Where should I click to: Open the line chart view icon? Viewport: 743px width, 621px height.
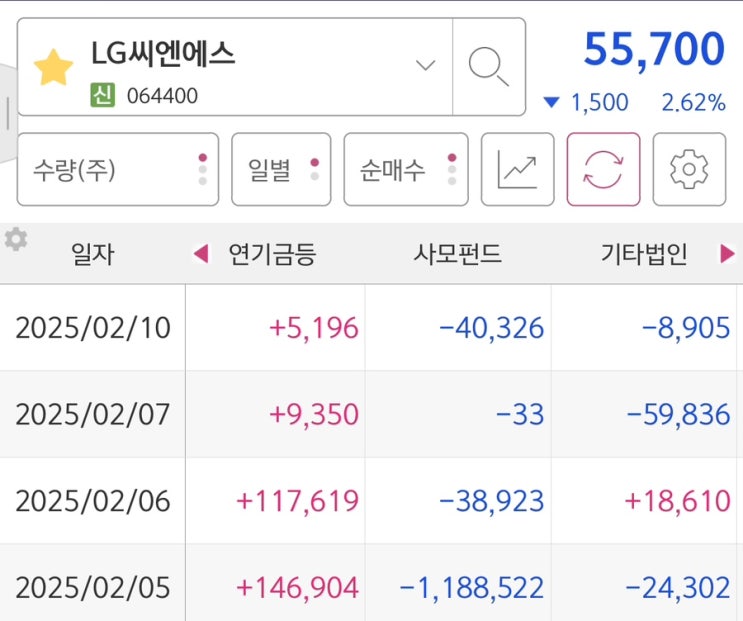(x=518, y=170)
